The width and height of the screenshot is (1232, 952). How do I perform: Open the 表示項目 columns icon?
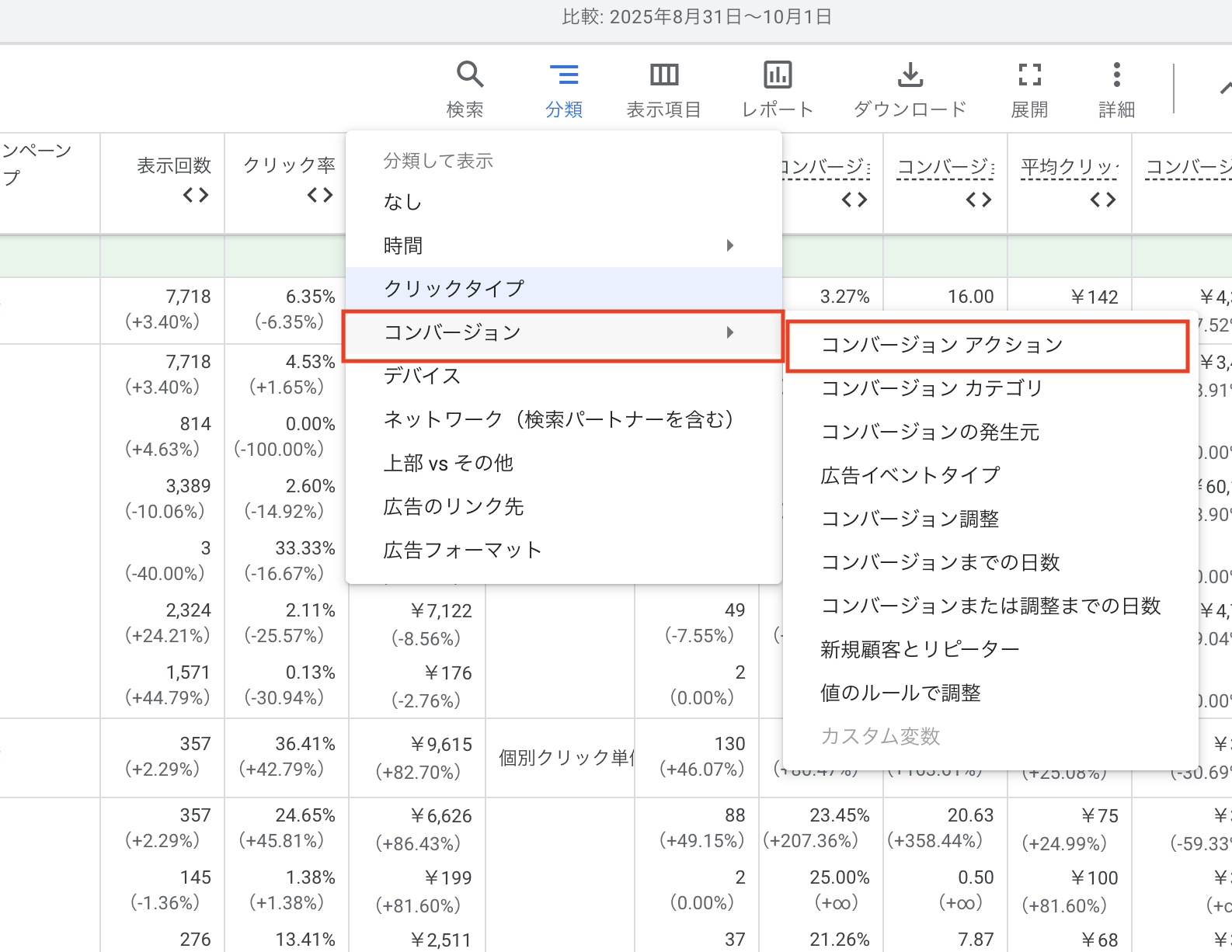(663, 75)
